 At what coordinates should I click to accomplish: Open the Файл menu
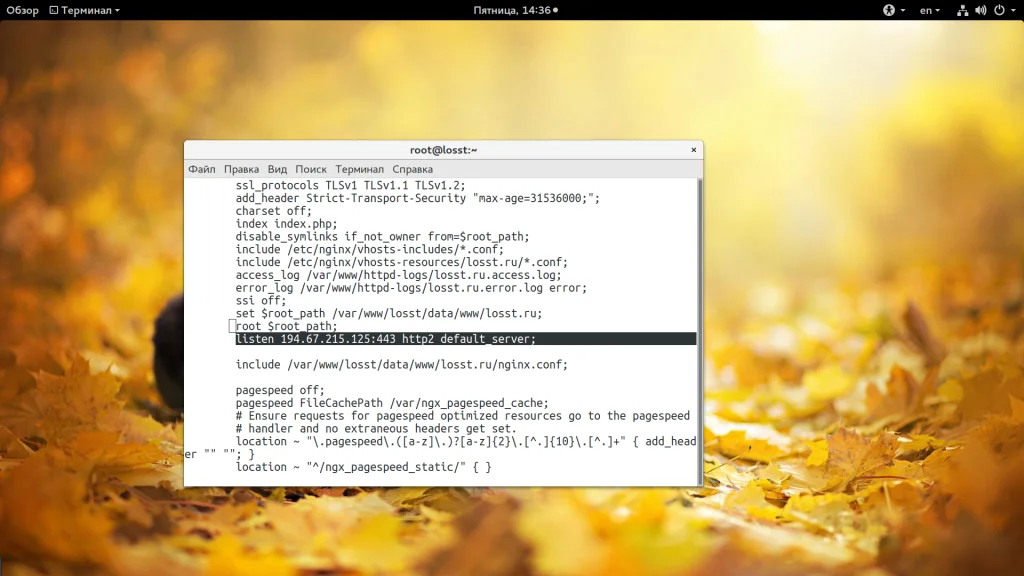(201, 170)
